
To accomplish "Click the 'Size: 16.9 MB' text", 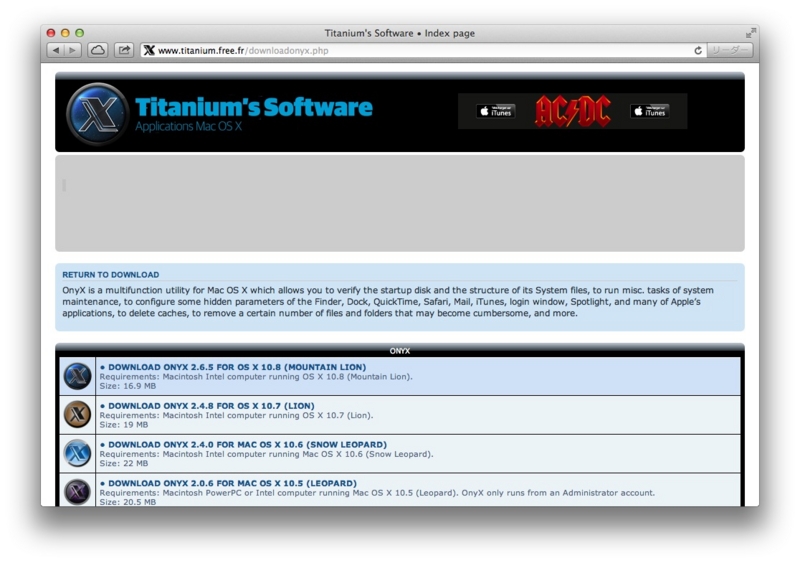I will [128, 386].
